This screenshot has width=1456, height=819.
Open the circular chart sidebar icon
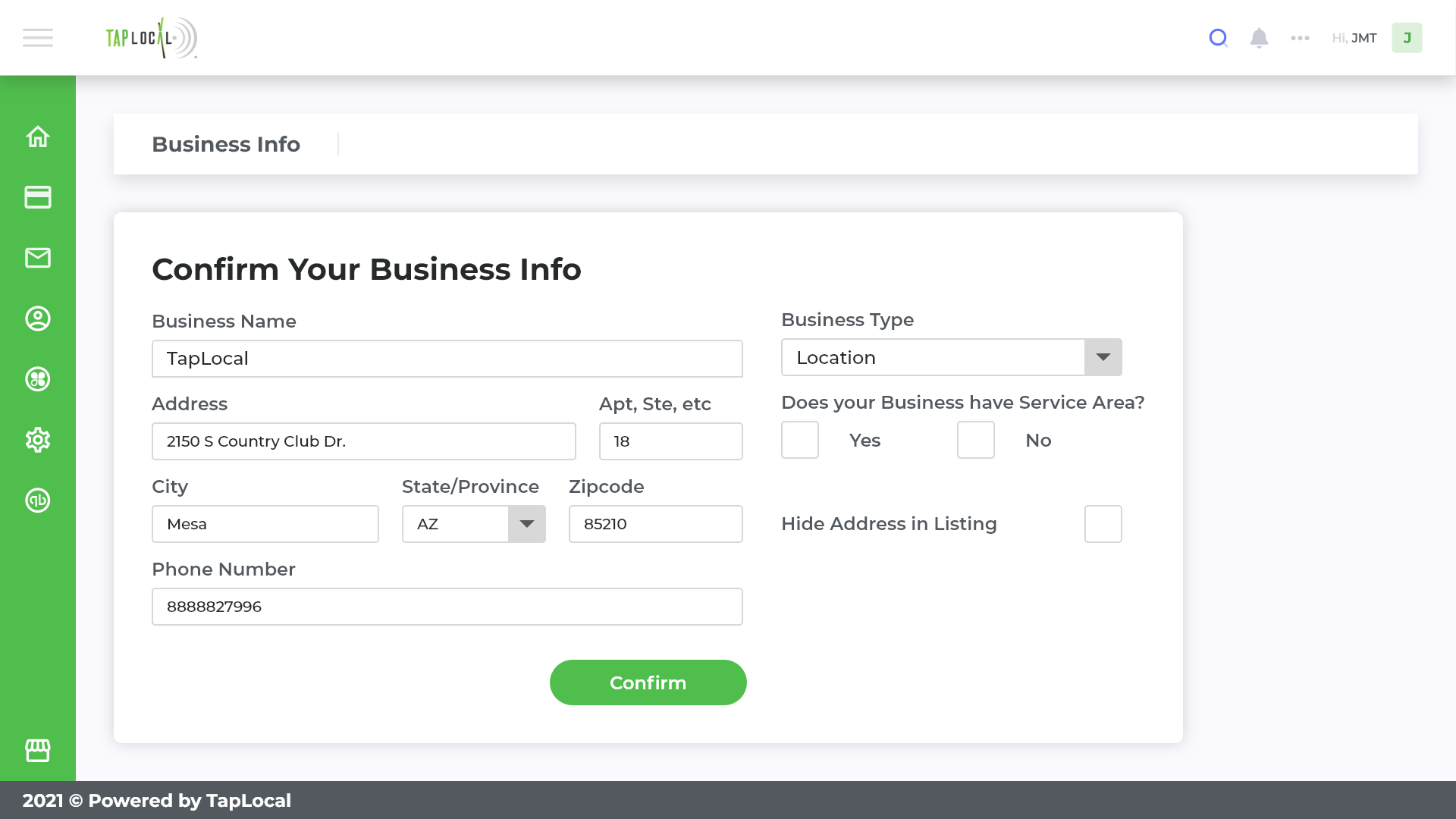click(38, 500)
